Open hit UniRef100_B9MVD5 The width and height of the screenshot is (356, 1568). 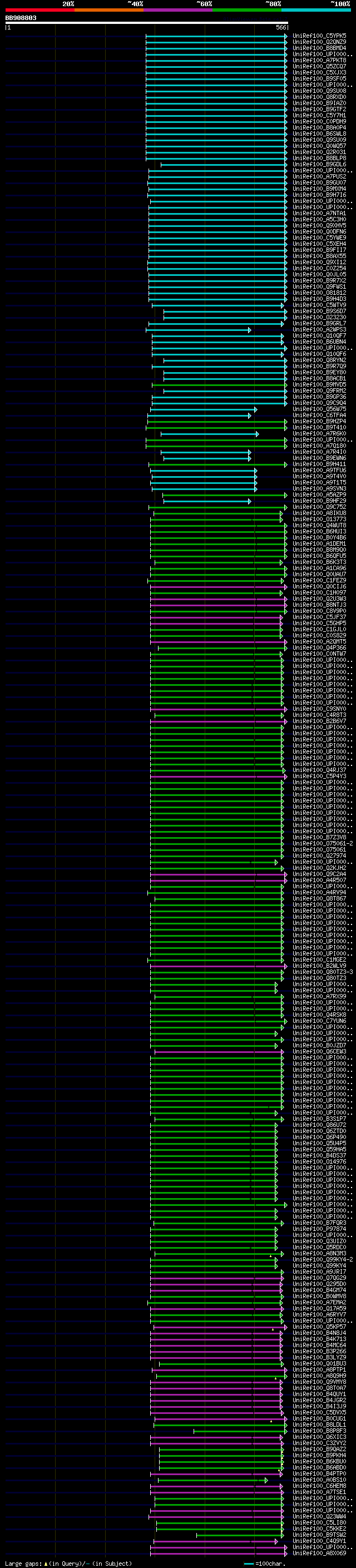319,385
